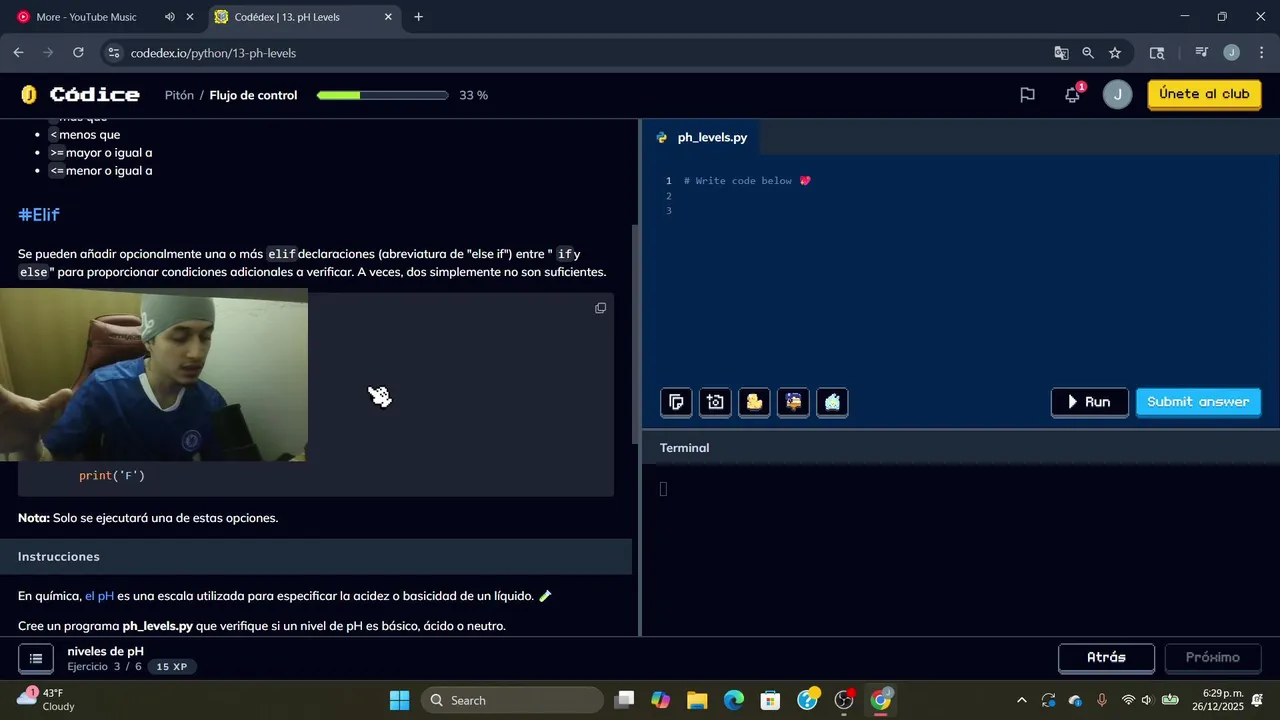Open Task View on the taskbar
Screen dimensions: 1280x720
(624, 700)
